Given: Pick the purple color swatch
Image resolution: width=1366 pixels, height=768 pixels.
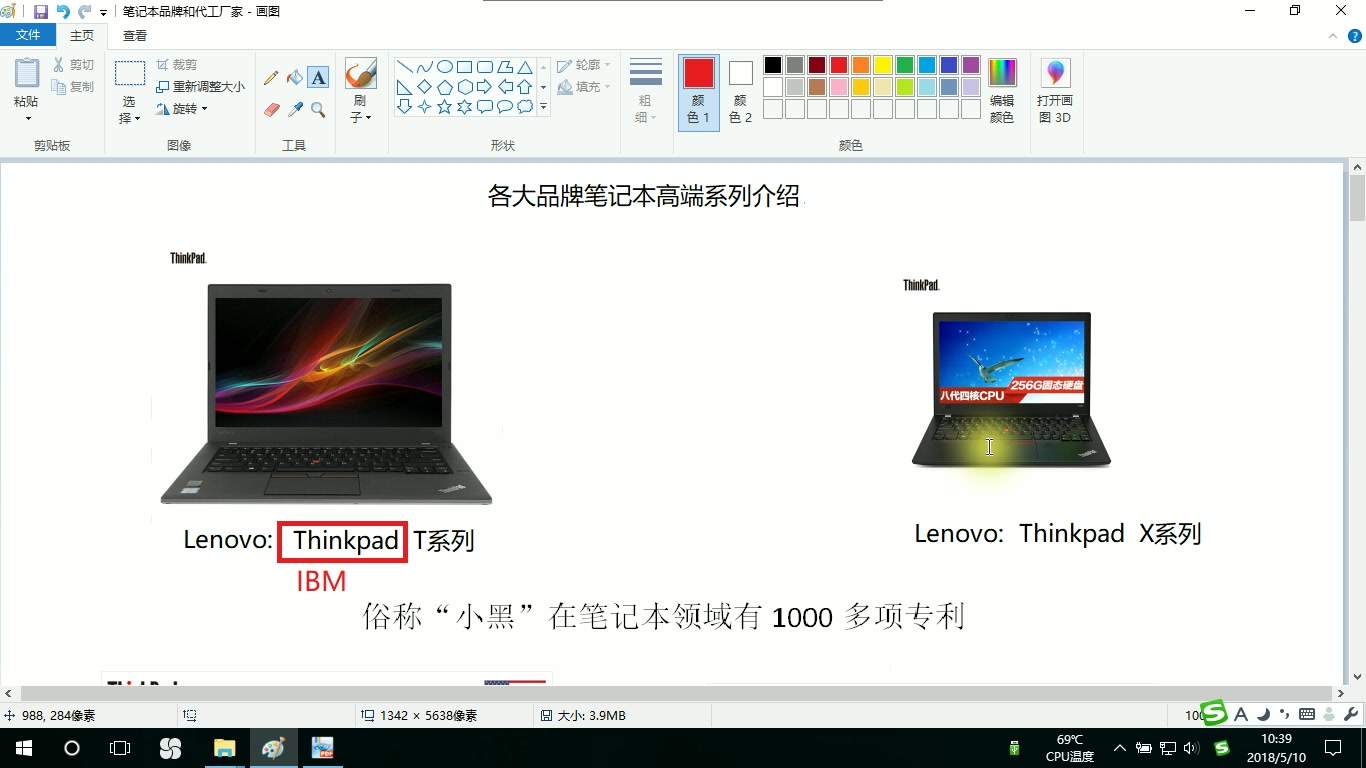Looking at the screenshot, I should click(x=971, y=65).
